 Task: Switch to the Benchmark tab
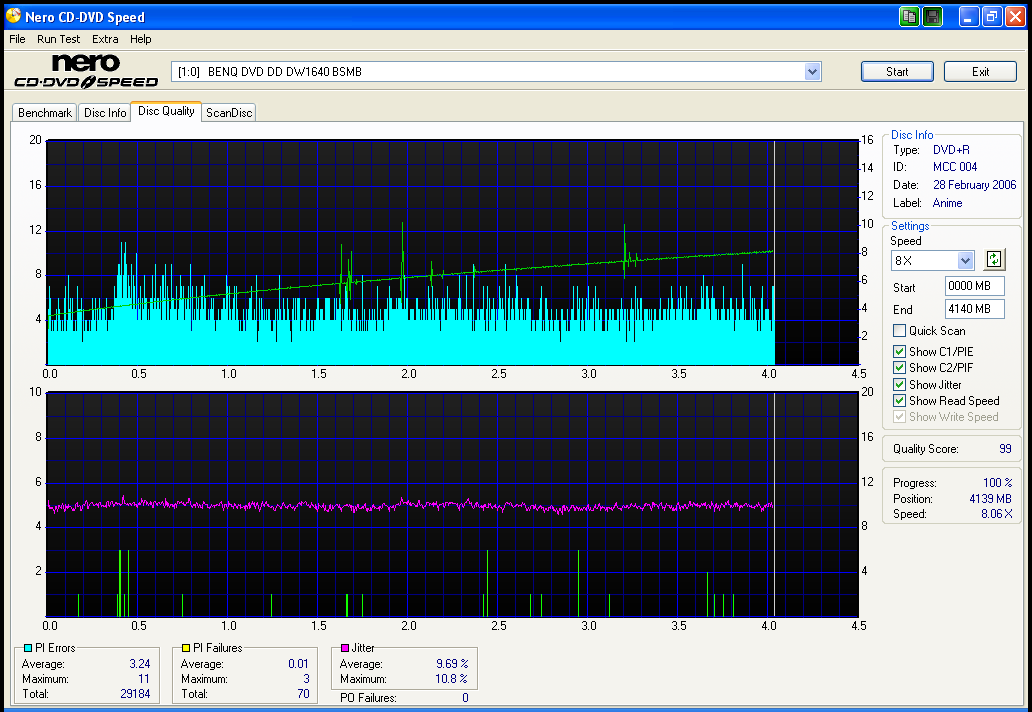coord(45,113)
